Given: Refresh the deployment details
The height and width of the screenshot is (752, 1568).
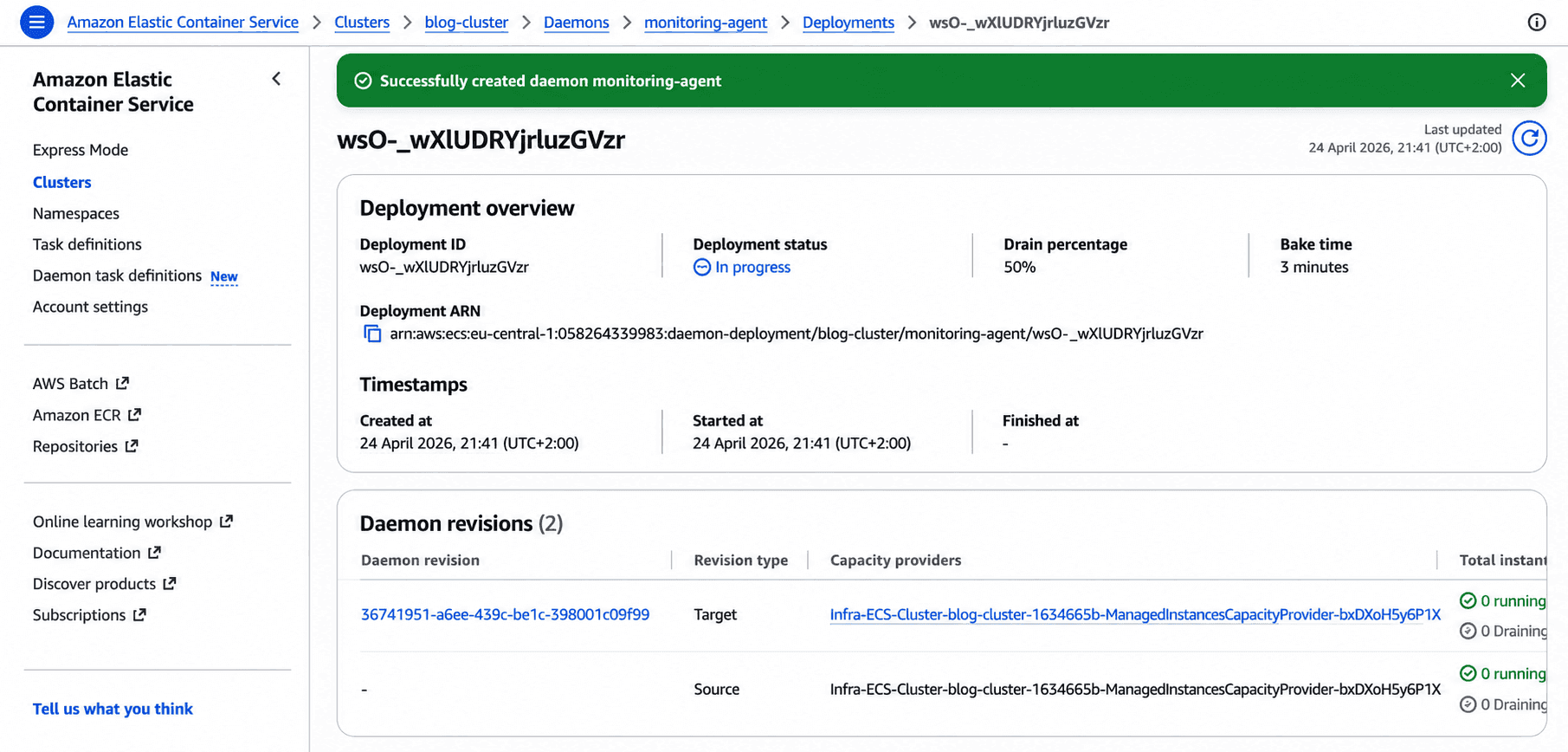Looking at the screenshot, I should [x=1529, y=139].
